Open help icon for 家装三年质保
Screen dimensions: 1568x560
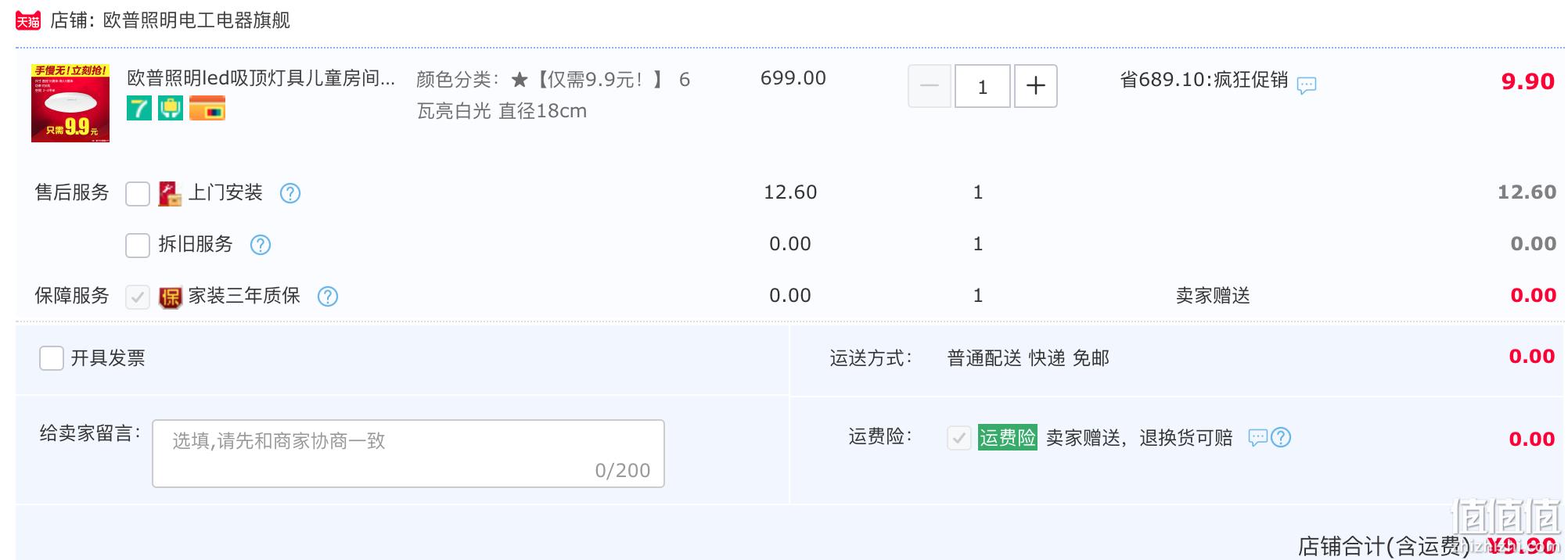(x=328, y=296)
